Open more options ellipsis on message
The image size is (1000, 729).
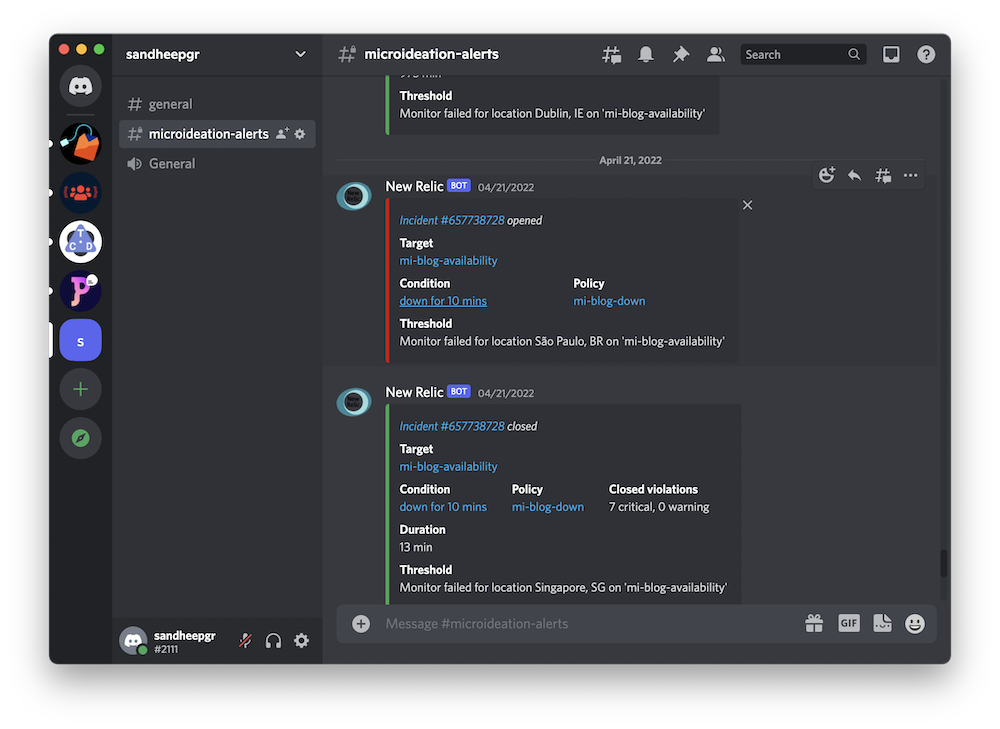point(911,175)
